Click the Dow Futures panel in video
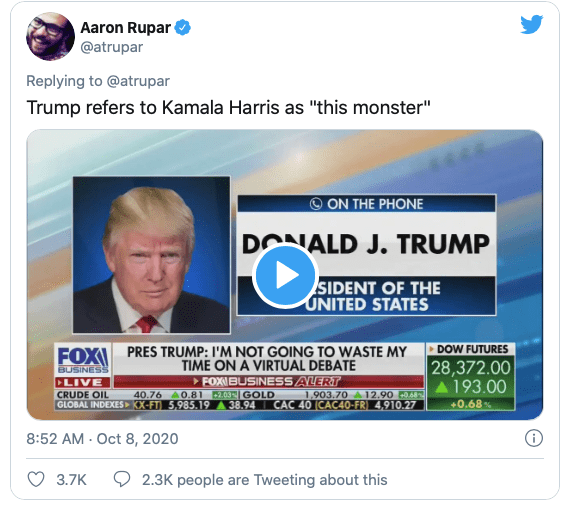 pos(470,377)
